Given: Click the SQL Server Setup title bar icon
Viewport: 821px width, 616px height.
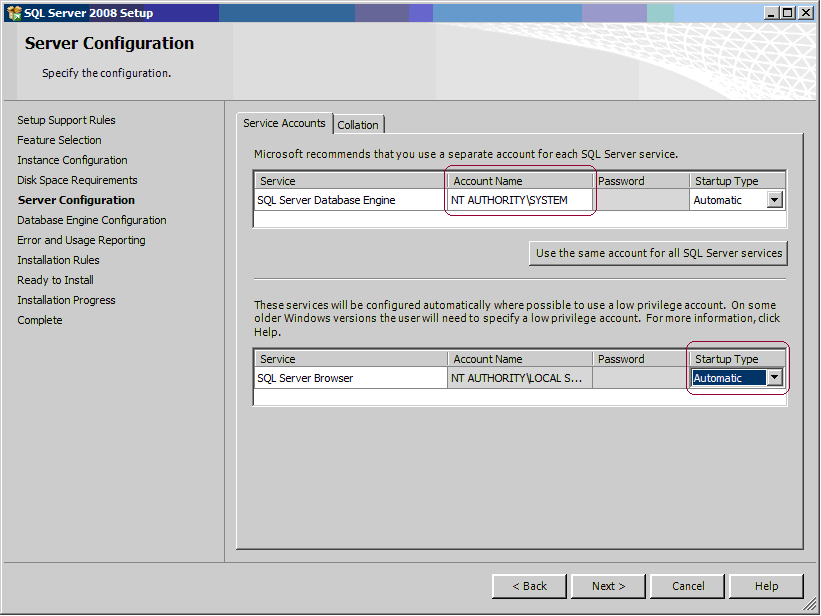Looking at the screenshot, I should tap(14, 13).
